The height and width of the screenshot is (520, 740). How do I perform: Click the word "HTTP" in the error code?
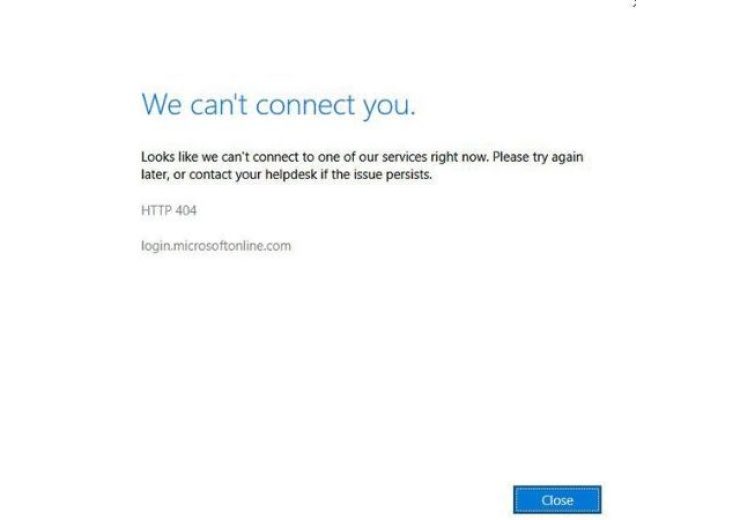[x=156, y=210]
